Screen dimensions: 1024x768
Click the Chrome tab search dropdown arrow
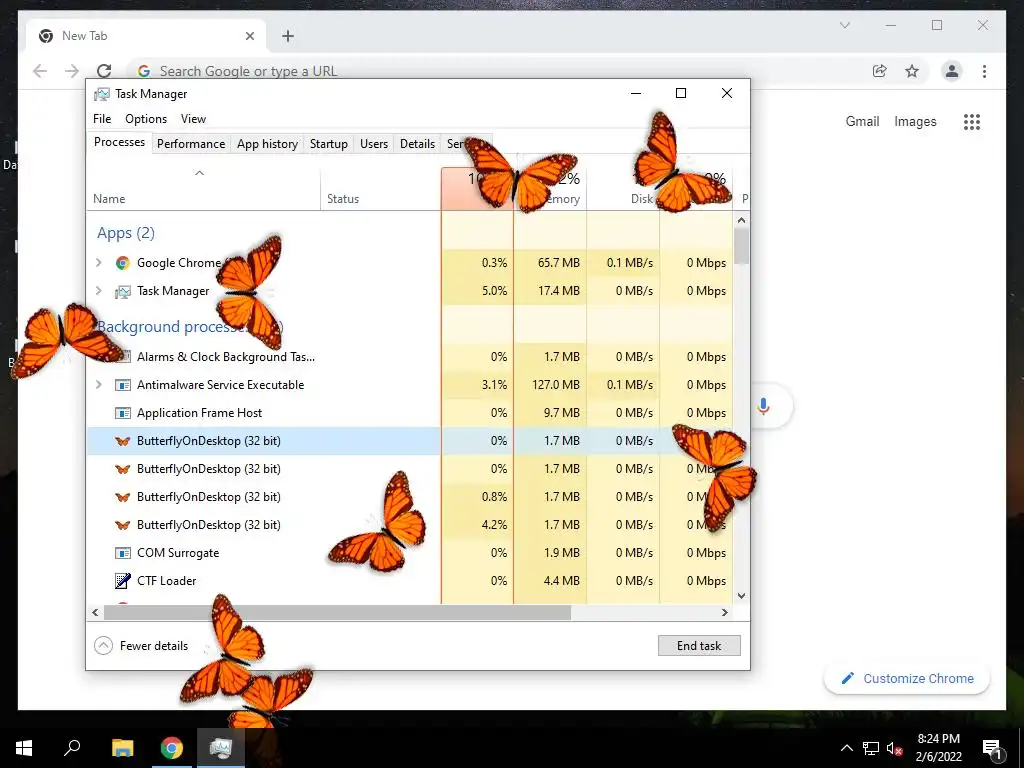844,25
